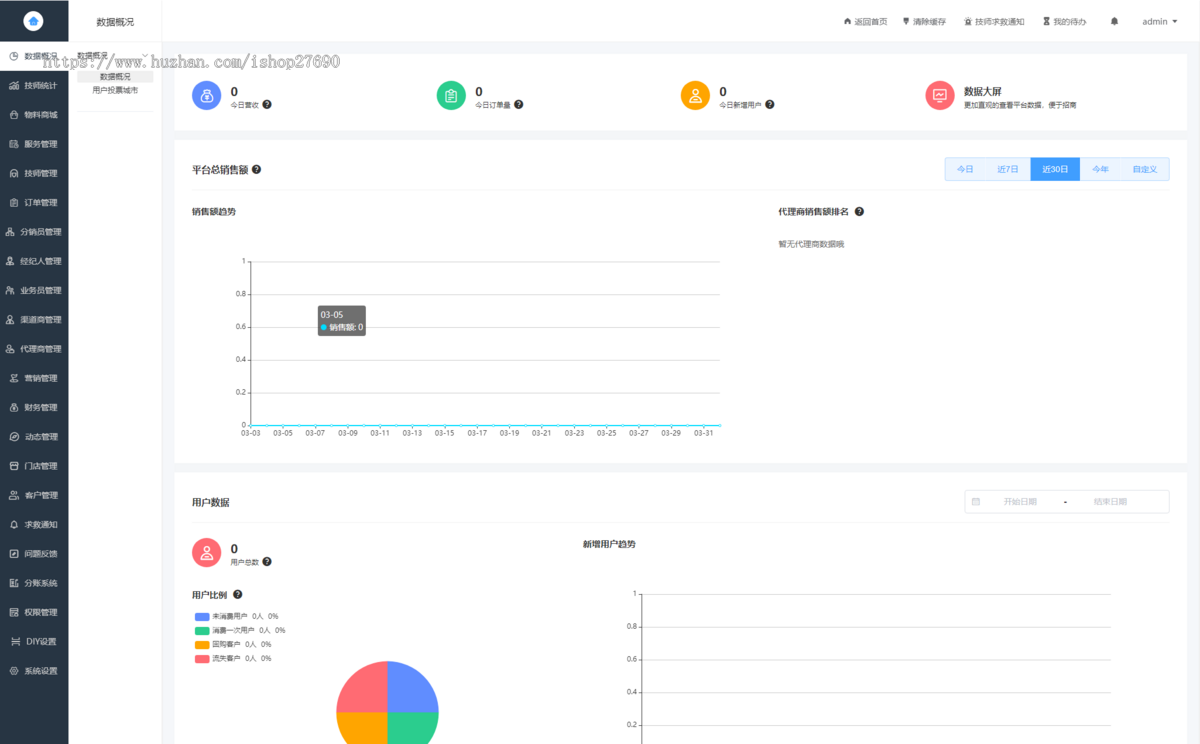Open 技师统计 in the sidebar
This screenshot has width=1200, height=744.
point(34,85)
